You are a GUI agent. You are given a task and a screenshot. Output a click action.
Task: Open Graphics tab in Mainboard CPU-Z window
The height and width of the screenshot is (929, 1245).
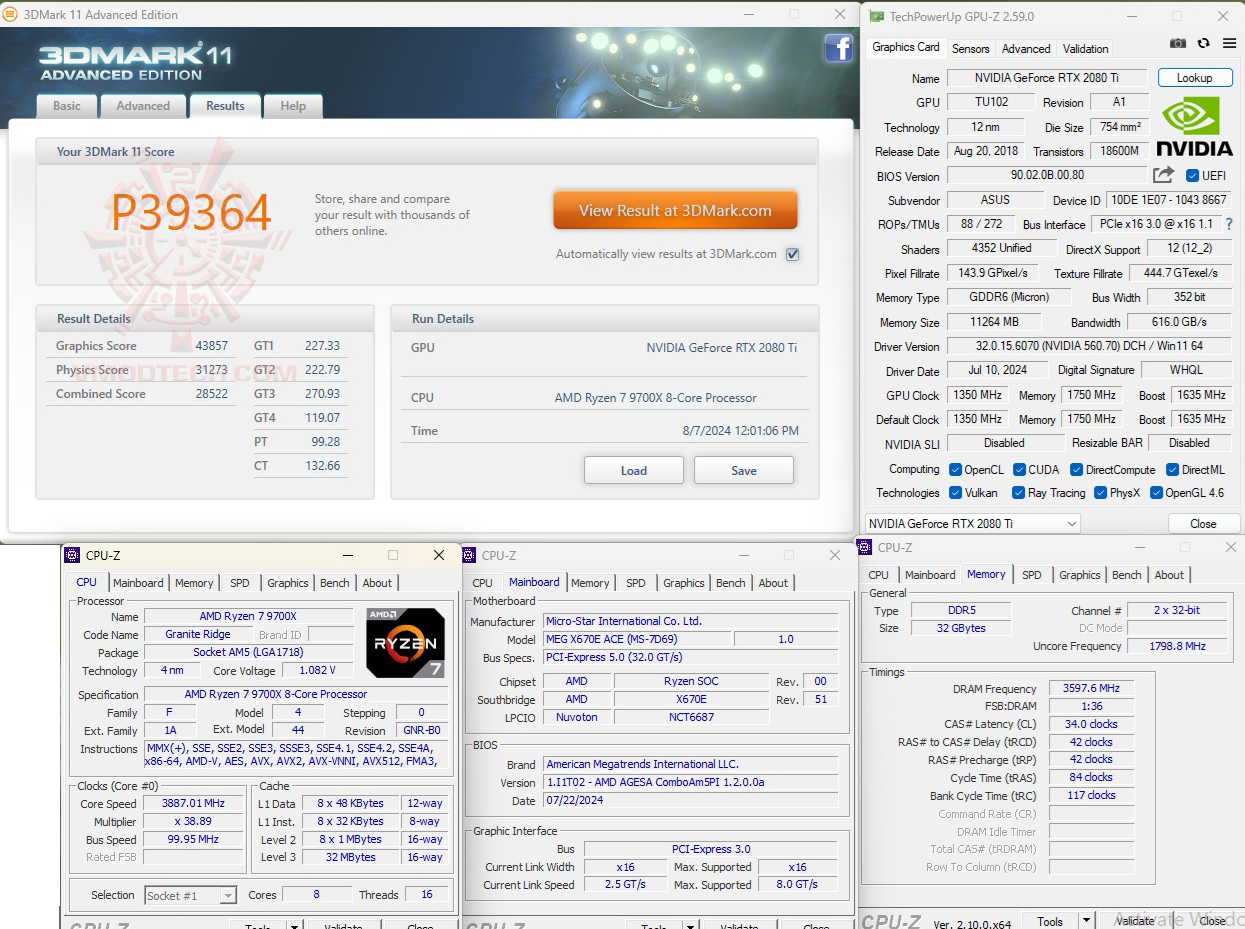[684, 583]
